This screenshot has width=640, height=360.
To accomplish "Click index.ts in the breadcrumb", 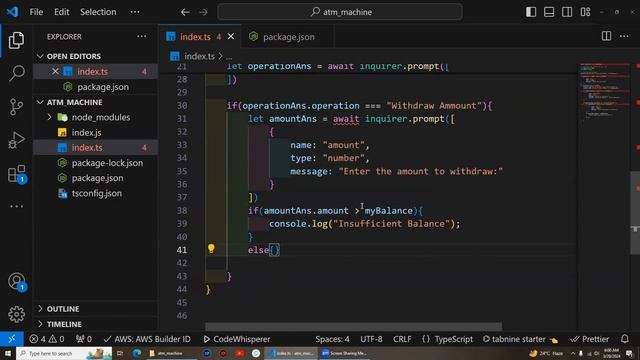I will point(199,56).
